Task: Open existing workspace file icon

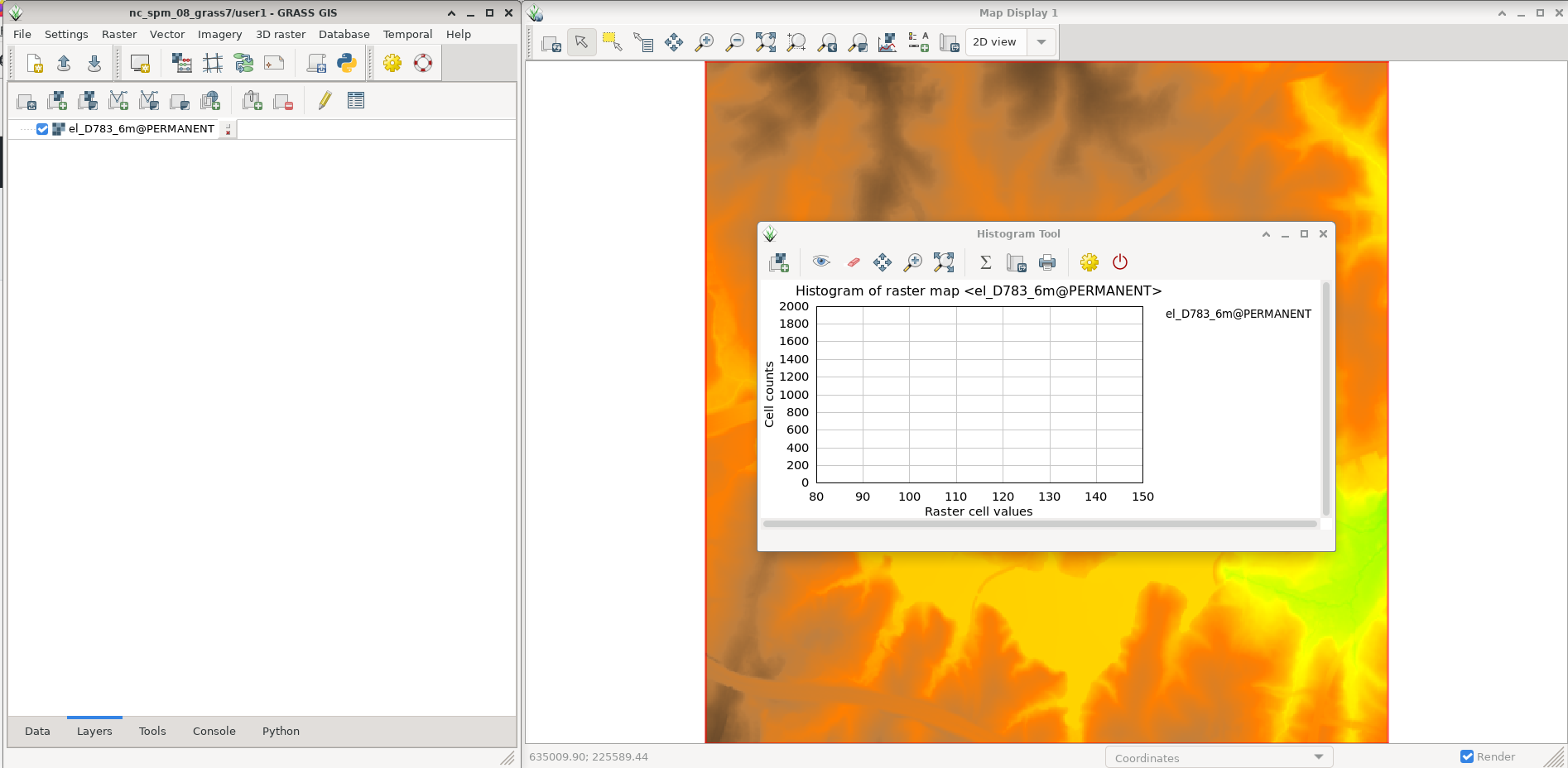Action: pyautogui.click(x=64, y=63)
